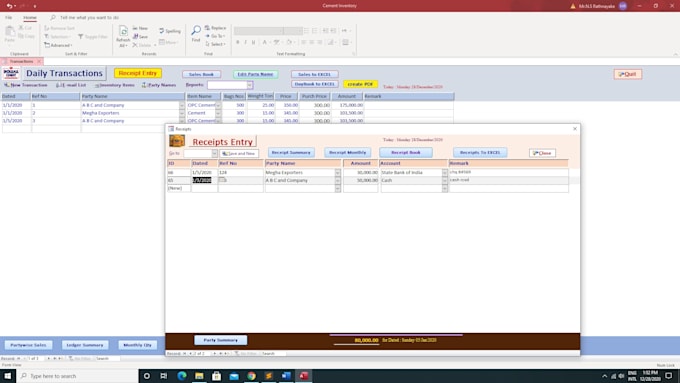Screen dimensions: 680x383
Task: Open Windows Start menu
Action: [x=7, y=376]
